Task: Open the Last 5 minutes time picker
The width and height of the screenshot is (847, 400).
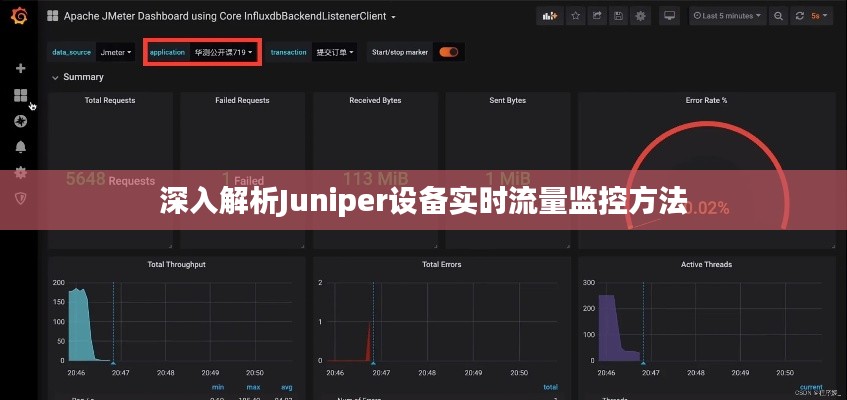Action: 727,16
